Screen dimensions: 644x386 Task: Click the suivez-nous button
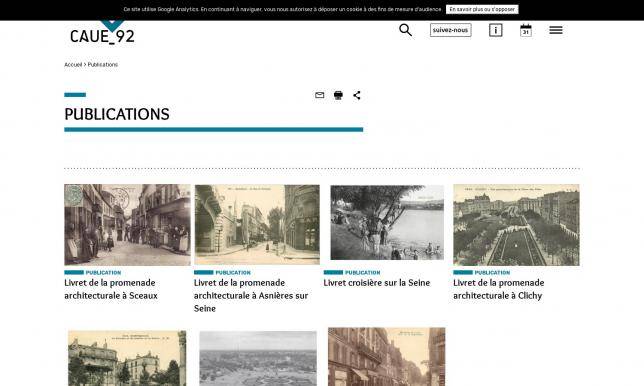(x=451, y=30)
